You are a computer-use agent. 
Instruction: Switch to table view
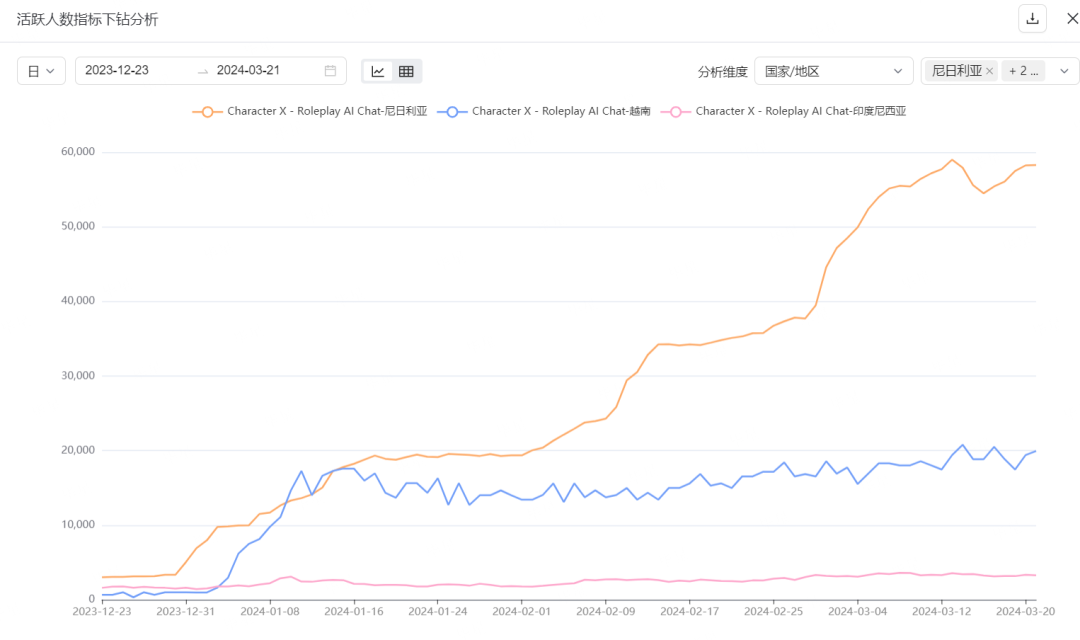click(x=406, y=71)
